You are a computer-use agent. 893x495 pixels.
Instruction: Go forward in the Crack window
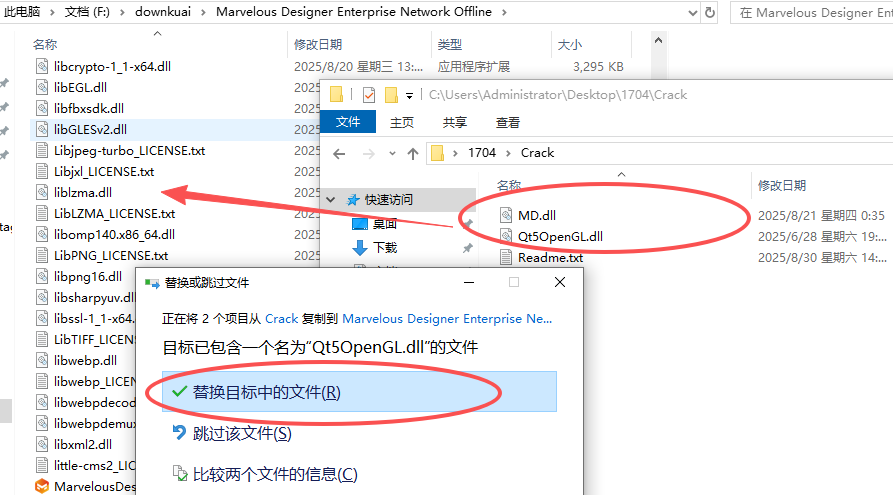[368, 153]
